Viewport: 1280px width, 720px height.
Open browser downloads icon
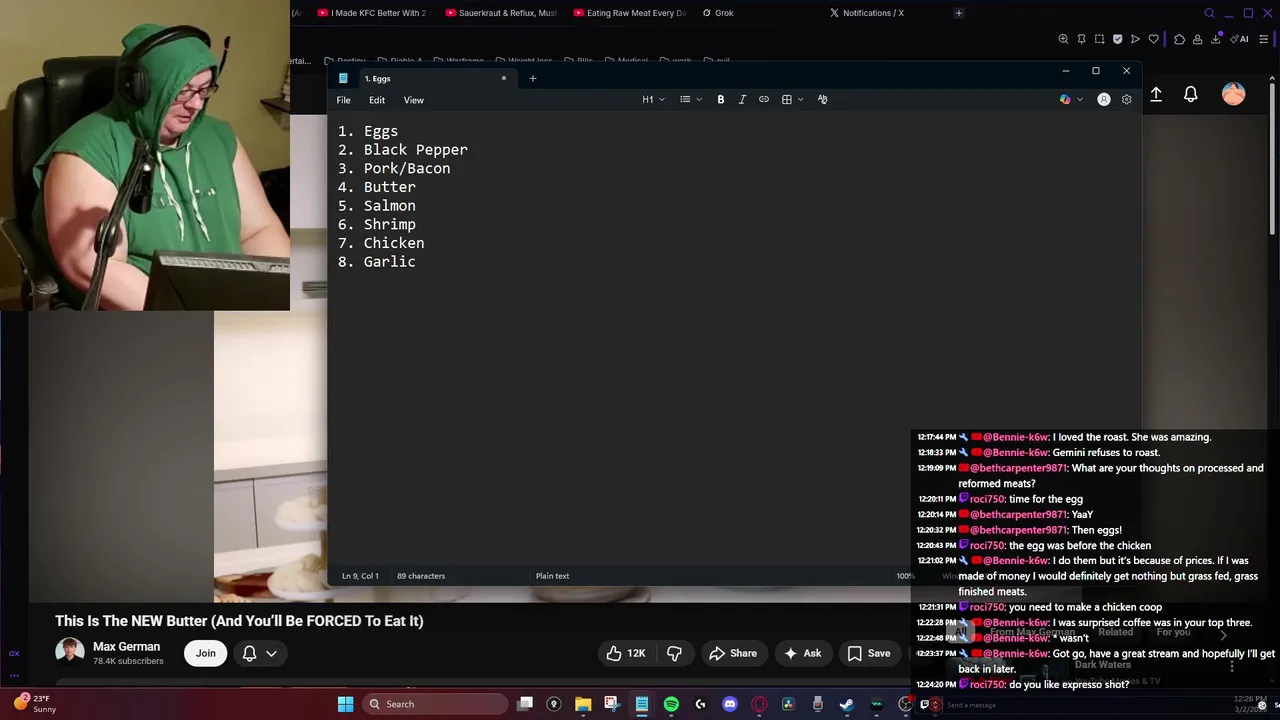pos(1215,39)
